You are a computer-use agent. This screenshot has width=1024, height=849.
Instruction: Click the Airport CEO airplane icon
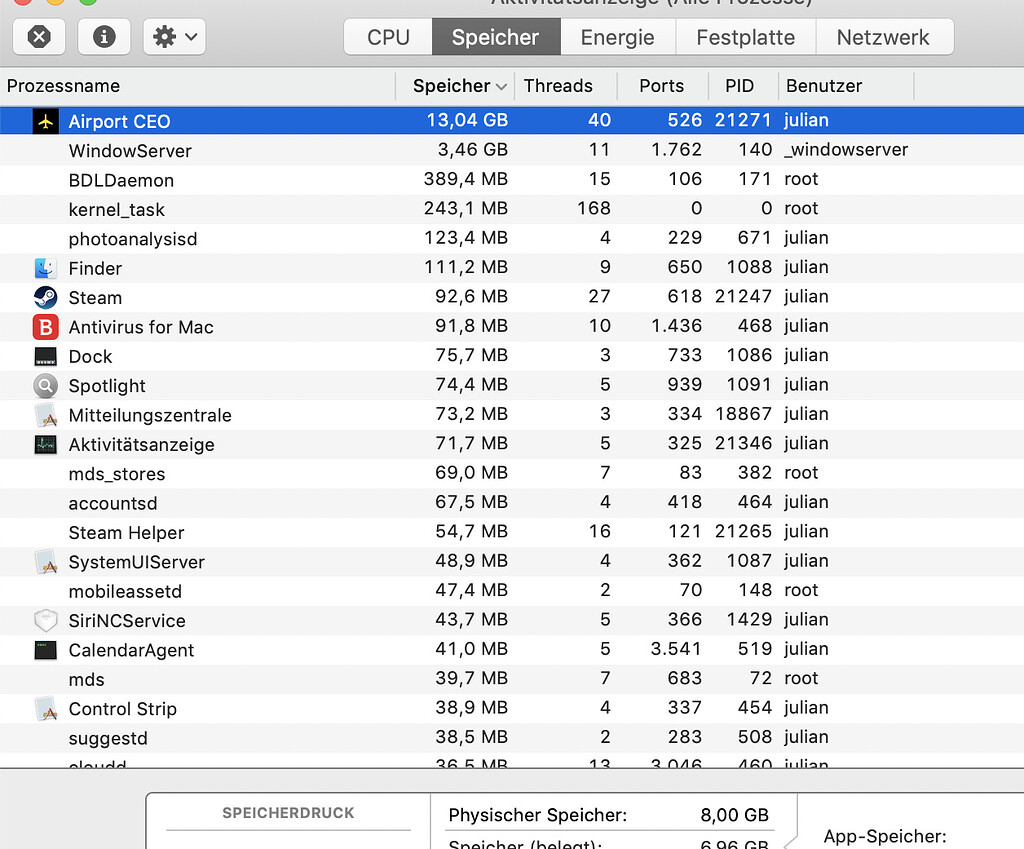45,121
